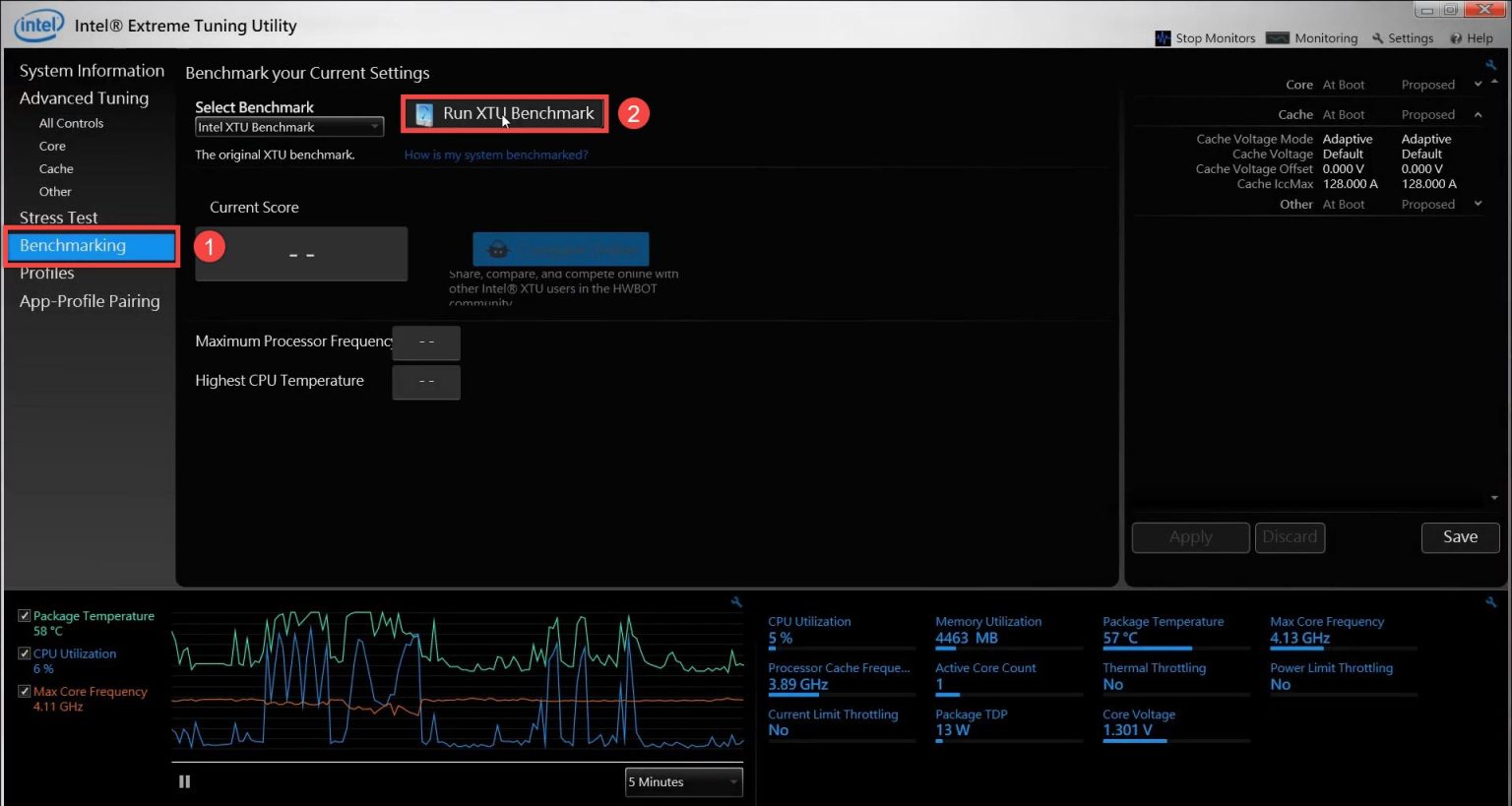Click the Monitoring graph icon in the top bar

click(1279, 37)
